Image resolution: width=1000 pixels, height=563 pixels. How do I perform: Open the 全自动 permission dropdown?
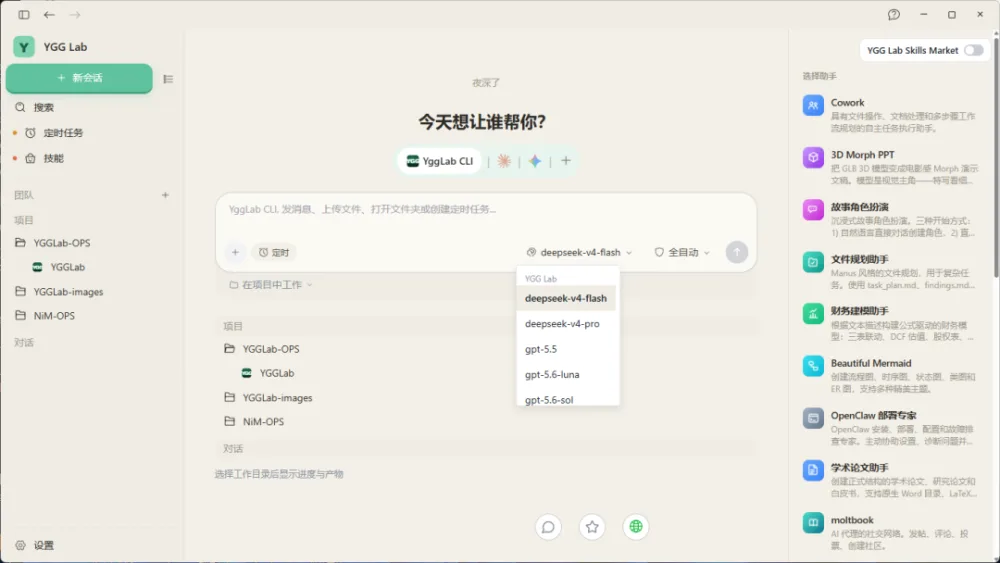click(682, 252)
